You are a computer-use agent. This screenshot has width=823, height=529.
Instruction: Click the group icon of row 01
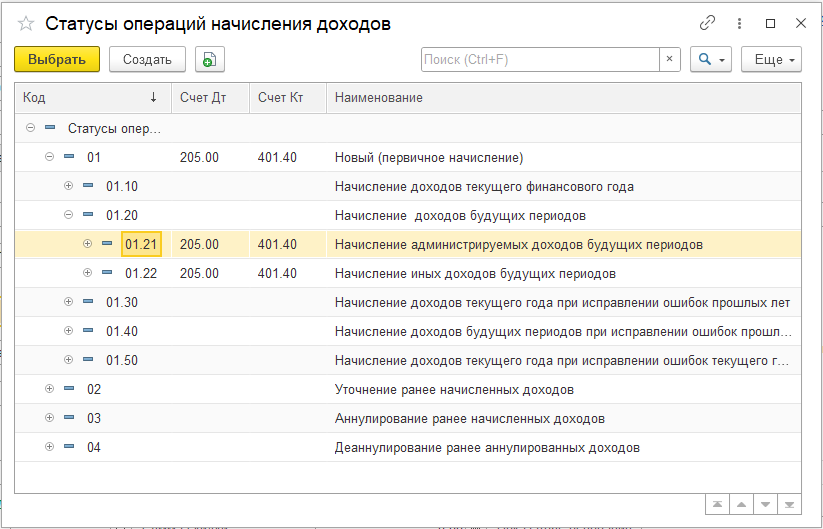tap(69, 156)
